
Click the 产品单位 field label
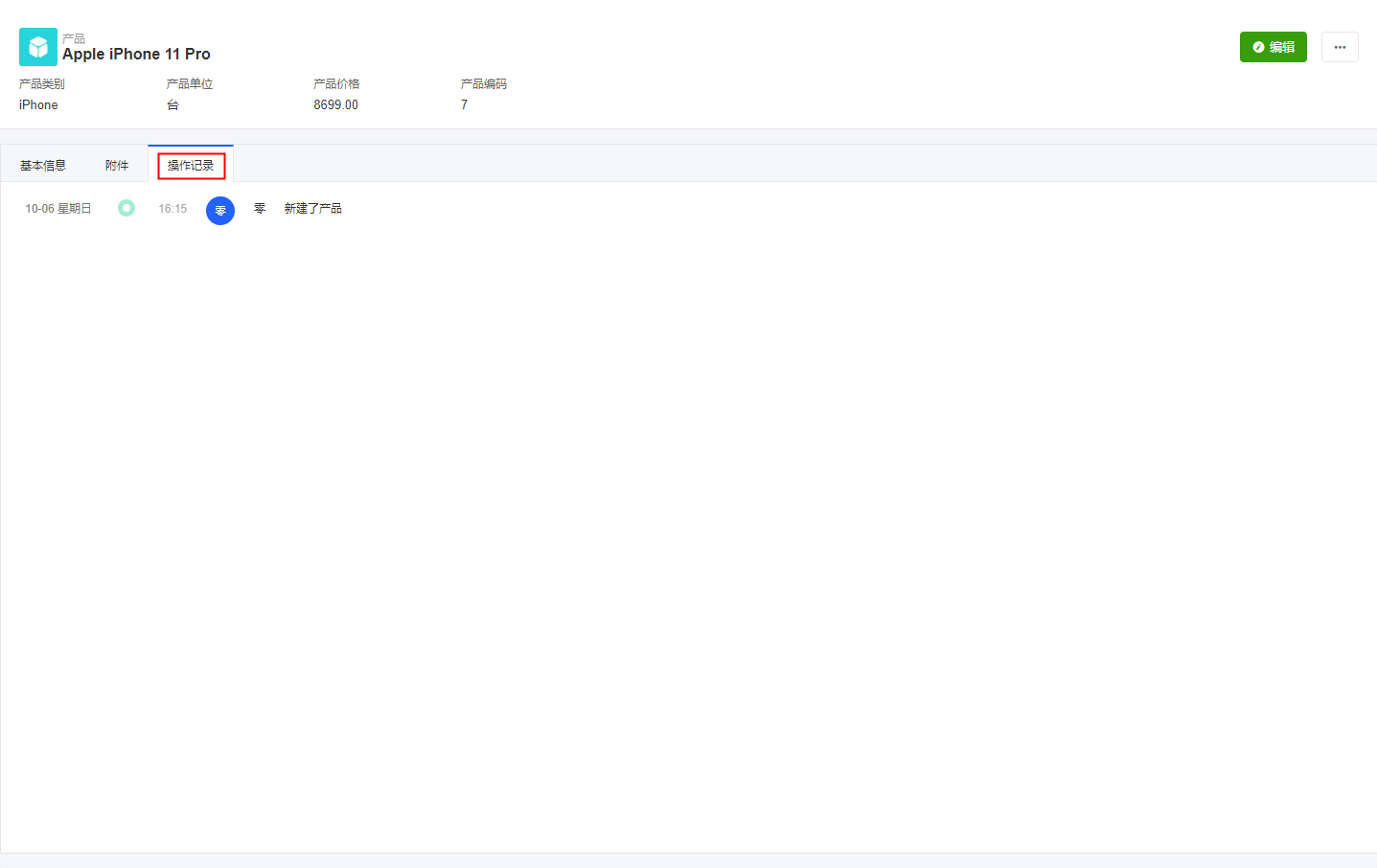click(190, 84)
